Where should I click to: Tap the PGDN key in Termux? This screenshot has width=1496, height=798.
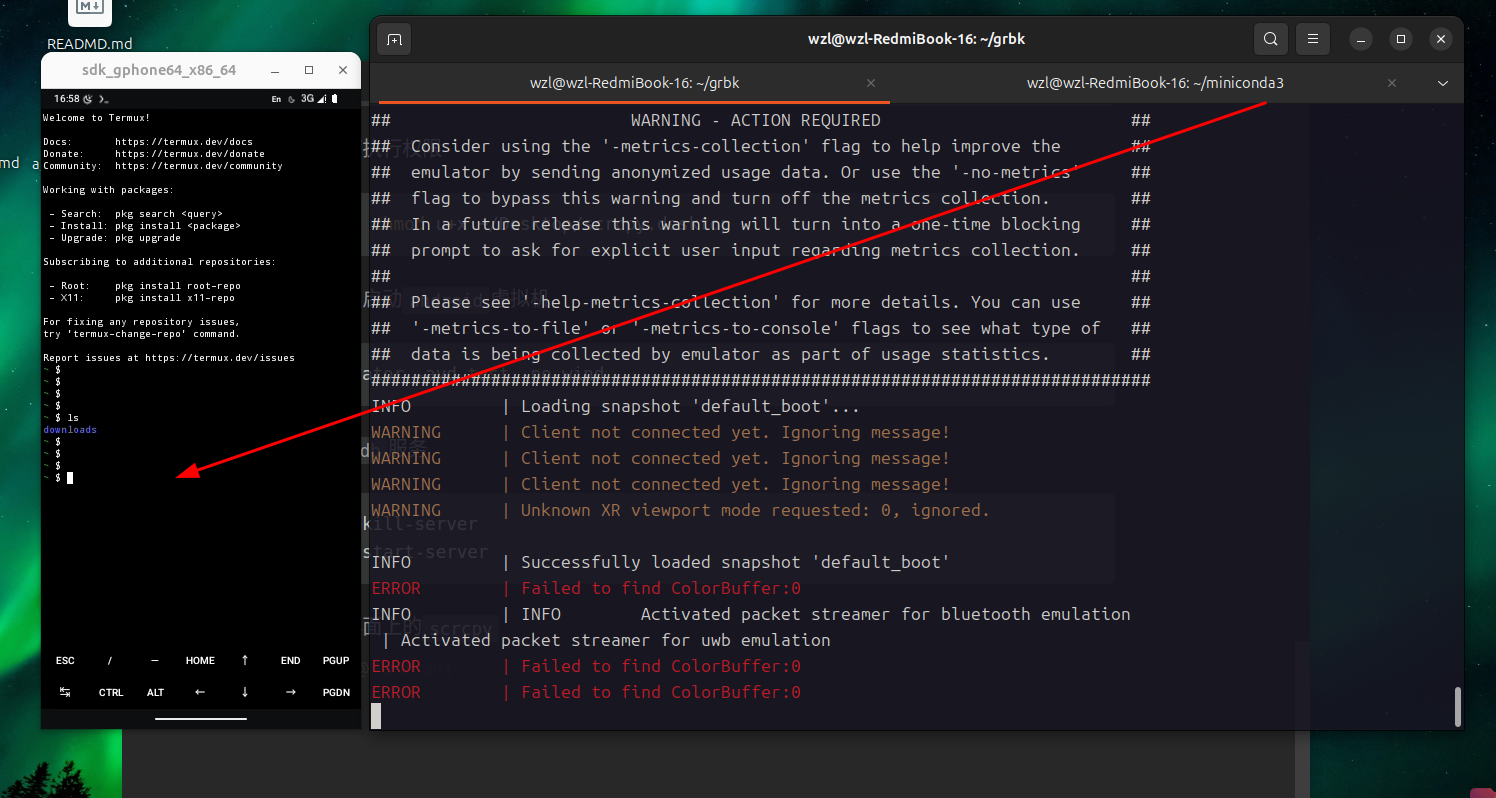[x=336, y=692]
